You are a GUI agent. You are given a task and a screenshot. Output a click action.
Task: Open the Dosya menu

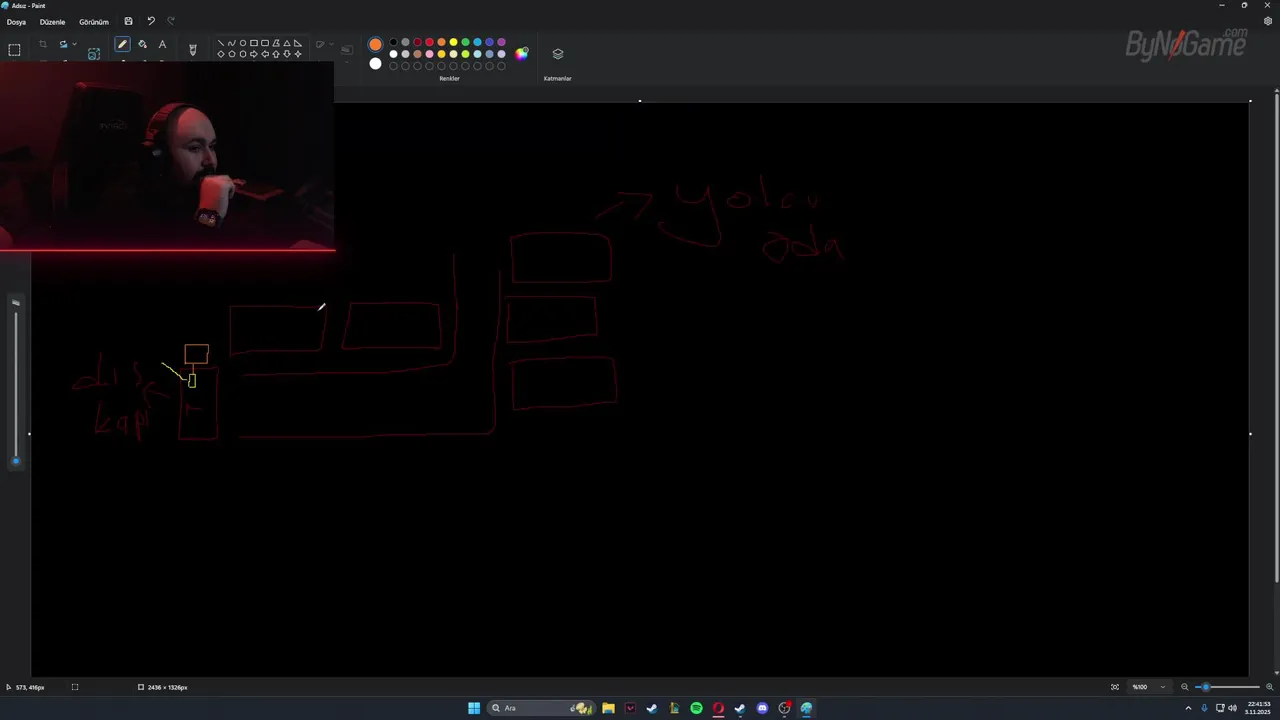pos(16,21)
